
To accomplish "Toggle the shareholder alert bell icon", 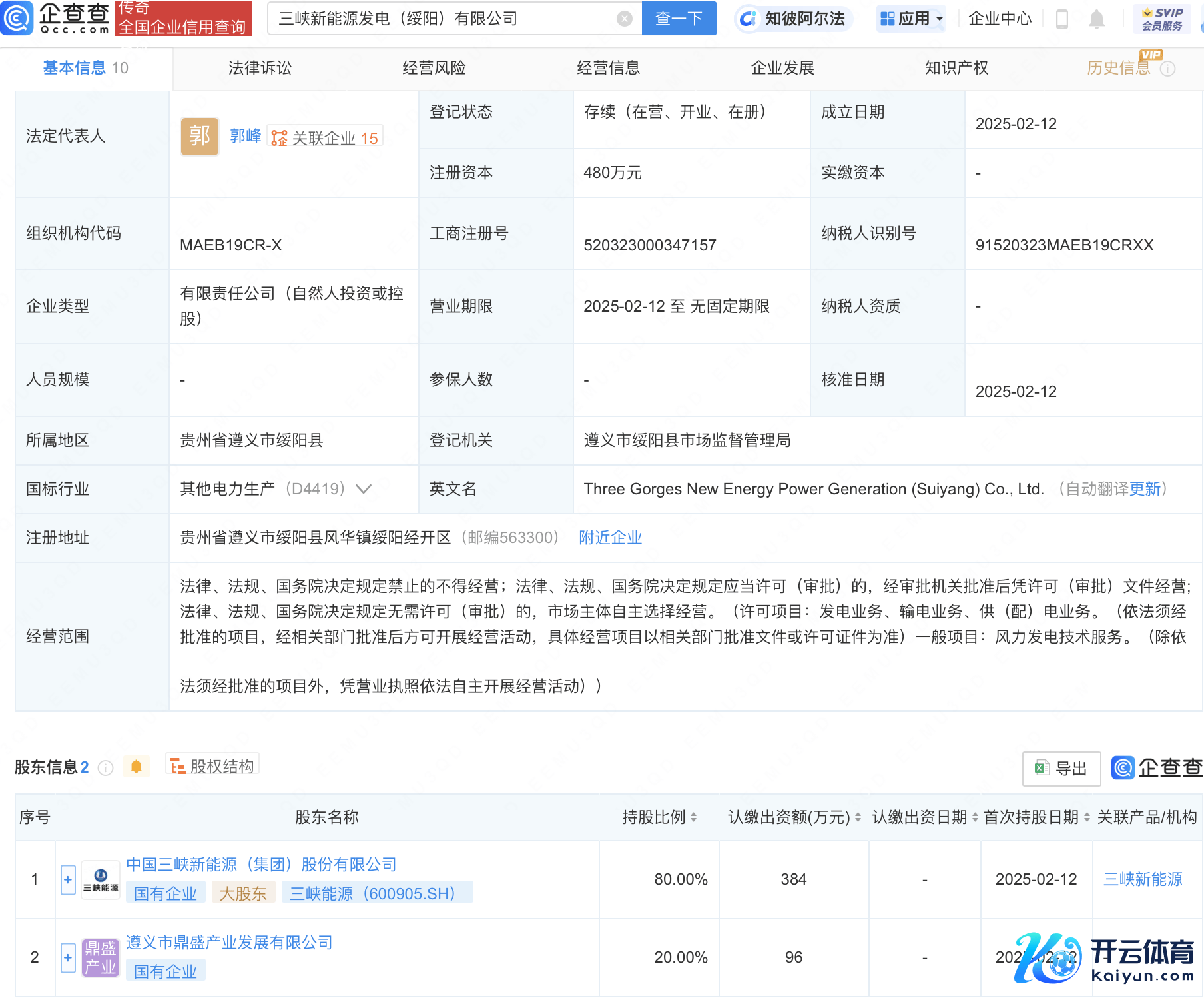I will click(137, 767).
